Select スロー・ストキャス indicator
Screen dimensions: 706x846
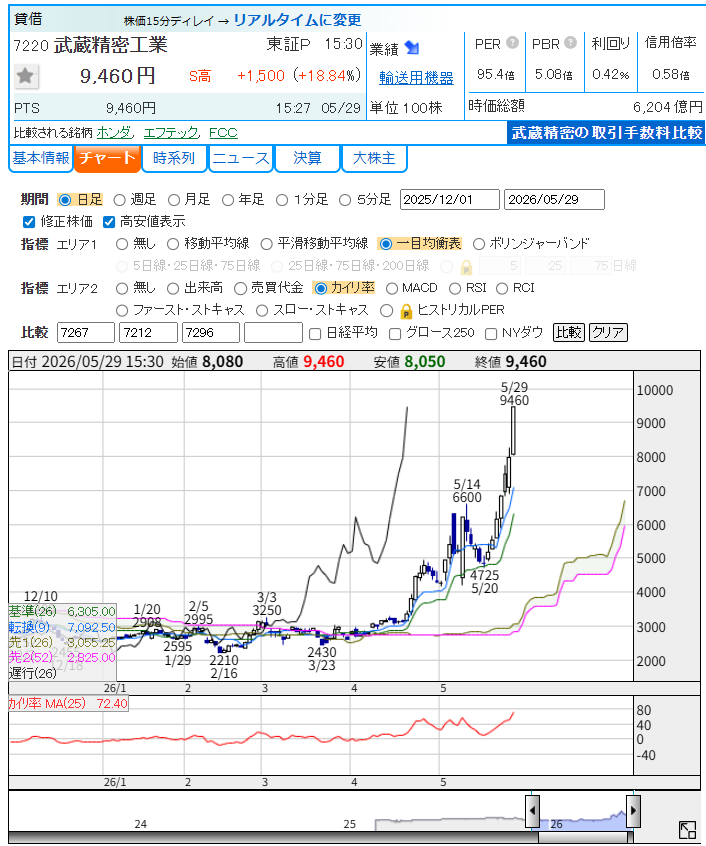point(262,311)
